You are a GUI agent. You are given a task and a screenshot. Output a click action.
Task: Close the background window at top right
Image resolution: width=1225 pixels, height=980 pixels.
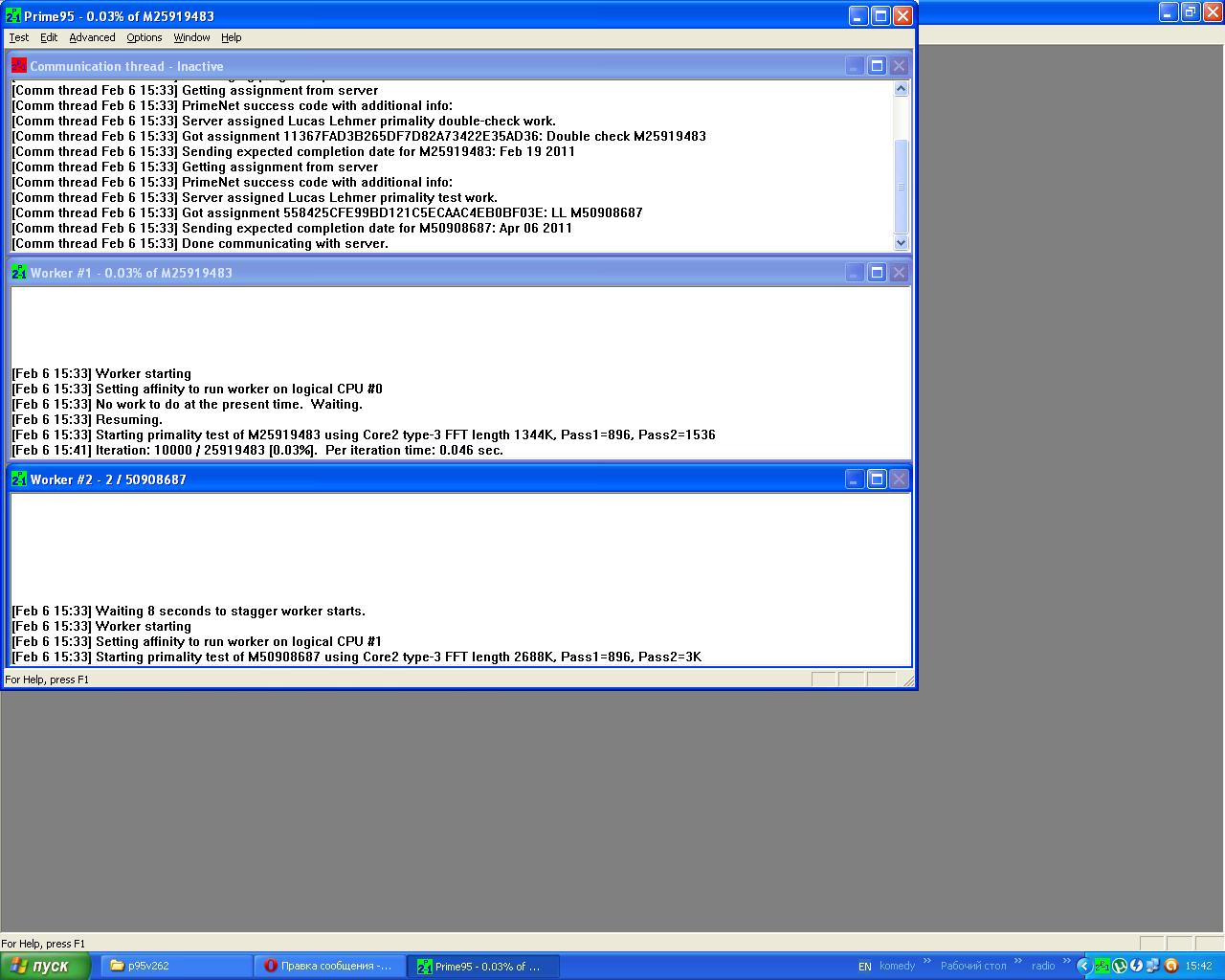pyautogui.click(x=1213, y=12)
